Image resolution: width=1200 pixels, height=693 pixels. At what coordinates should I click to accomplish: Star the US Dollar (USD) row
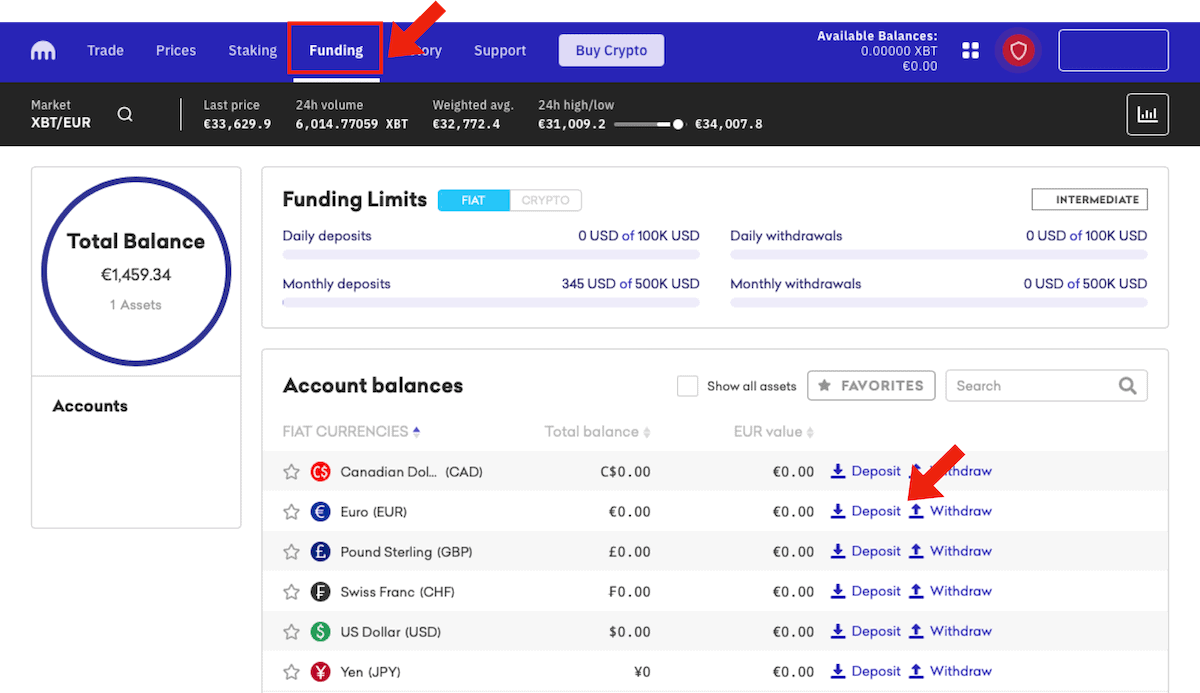pos(291,632)
